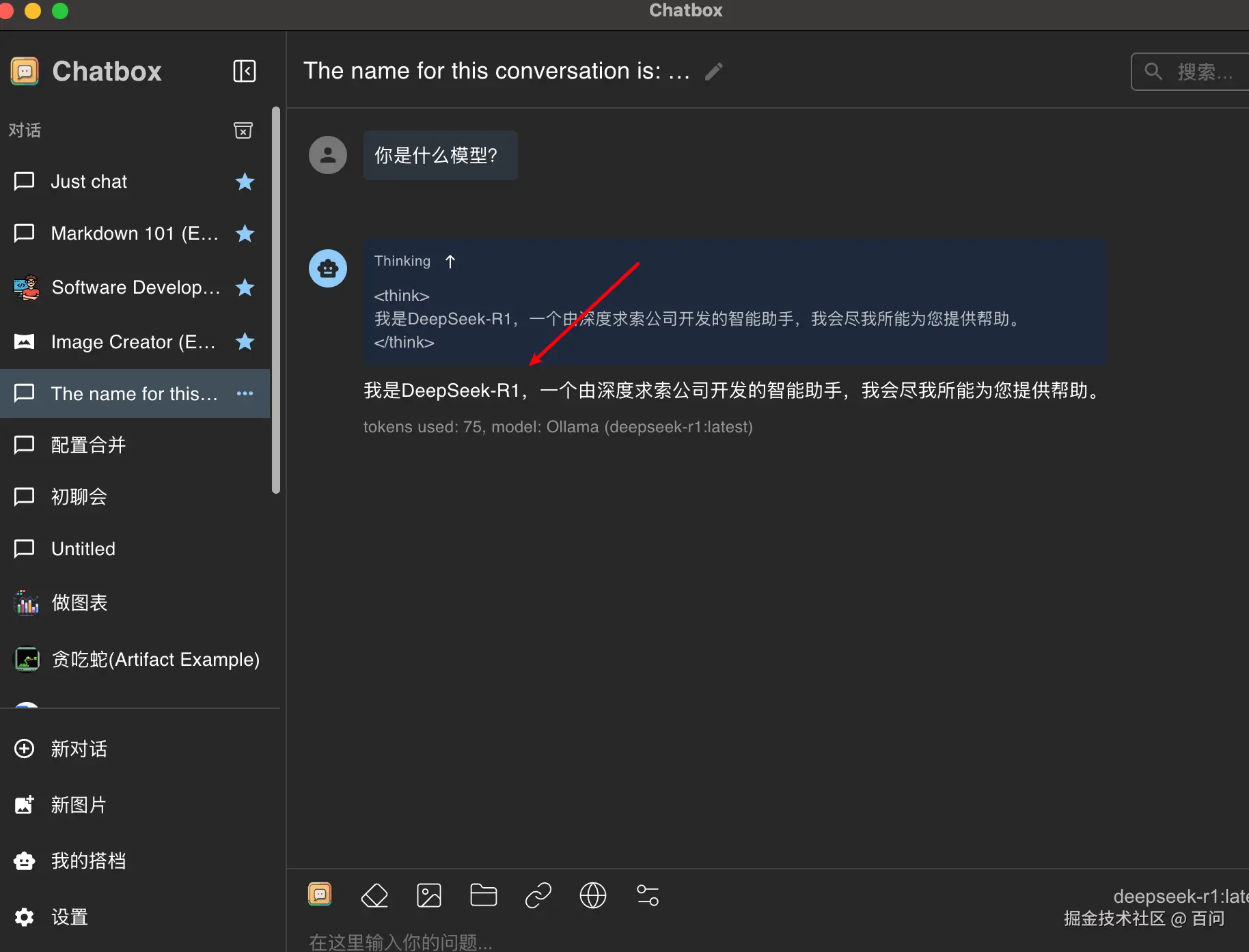1249x952 pixels.
Task: Edit conversation title with the pencil icon
Action: (714, 71)
